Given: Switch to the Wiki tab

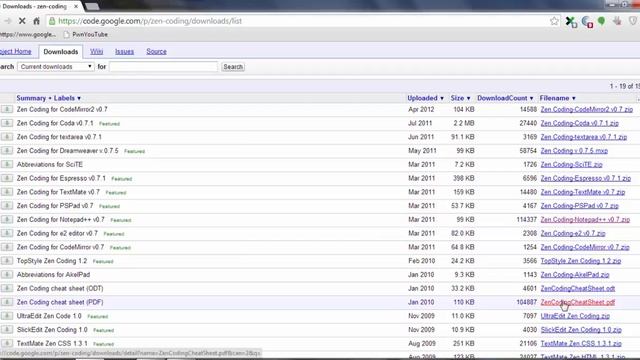Looking at the screenshot, I should [96, 51].
